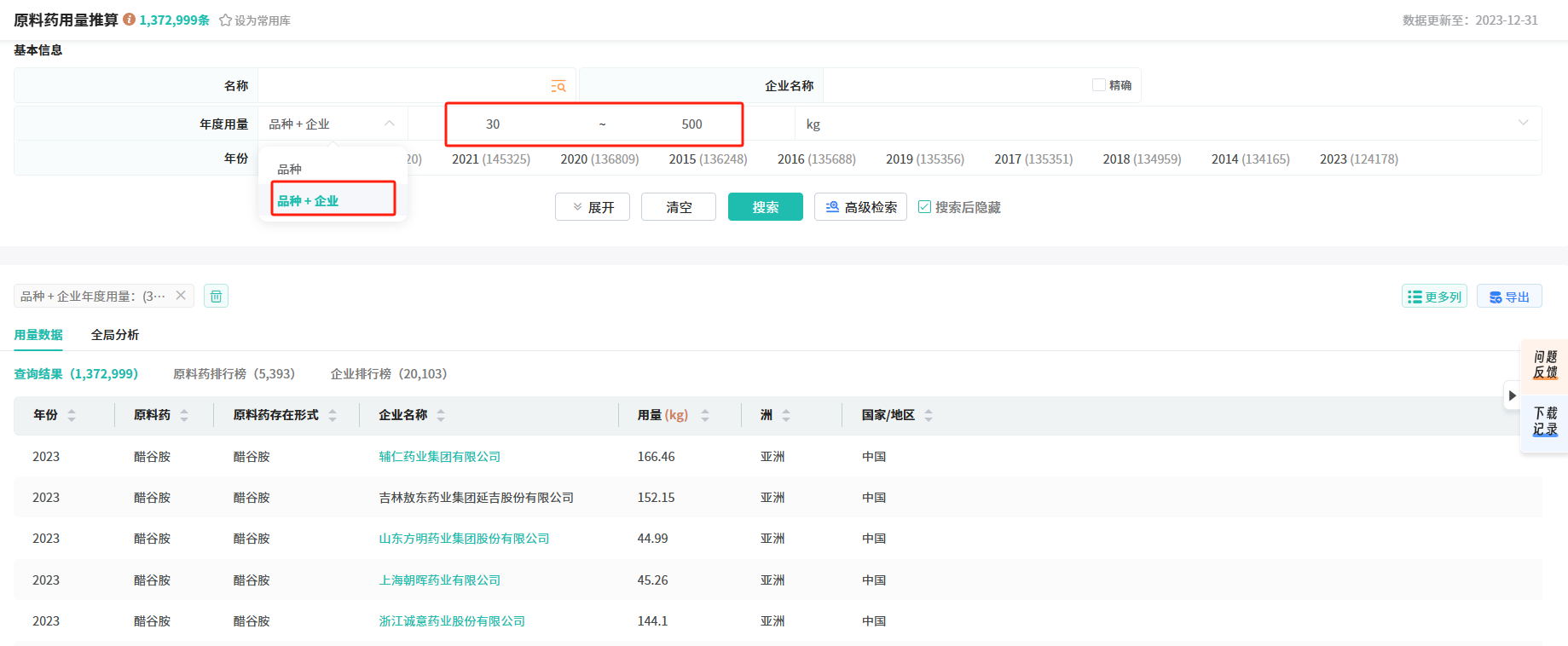Select the 2021 (145325) year filter
Viewport: 1568px width, 646px height.
click(x=490, y=159)
